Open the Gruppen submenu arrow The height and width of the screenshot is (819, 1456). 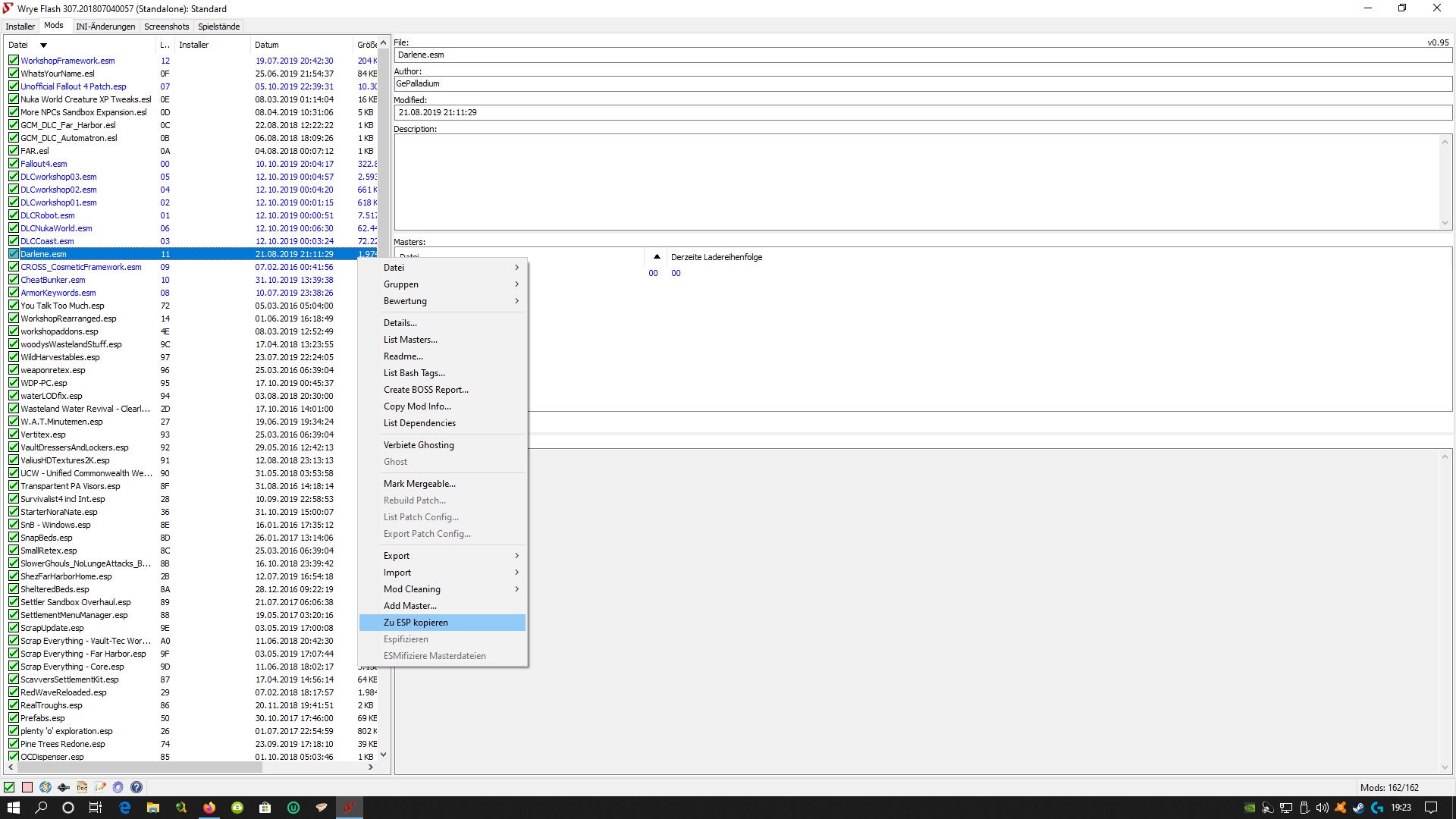516,284
